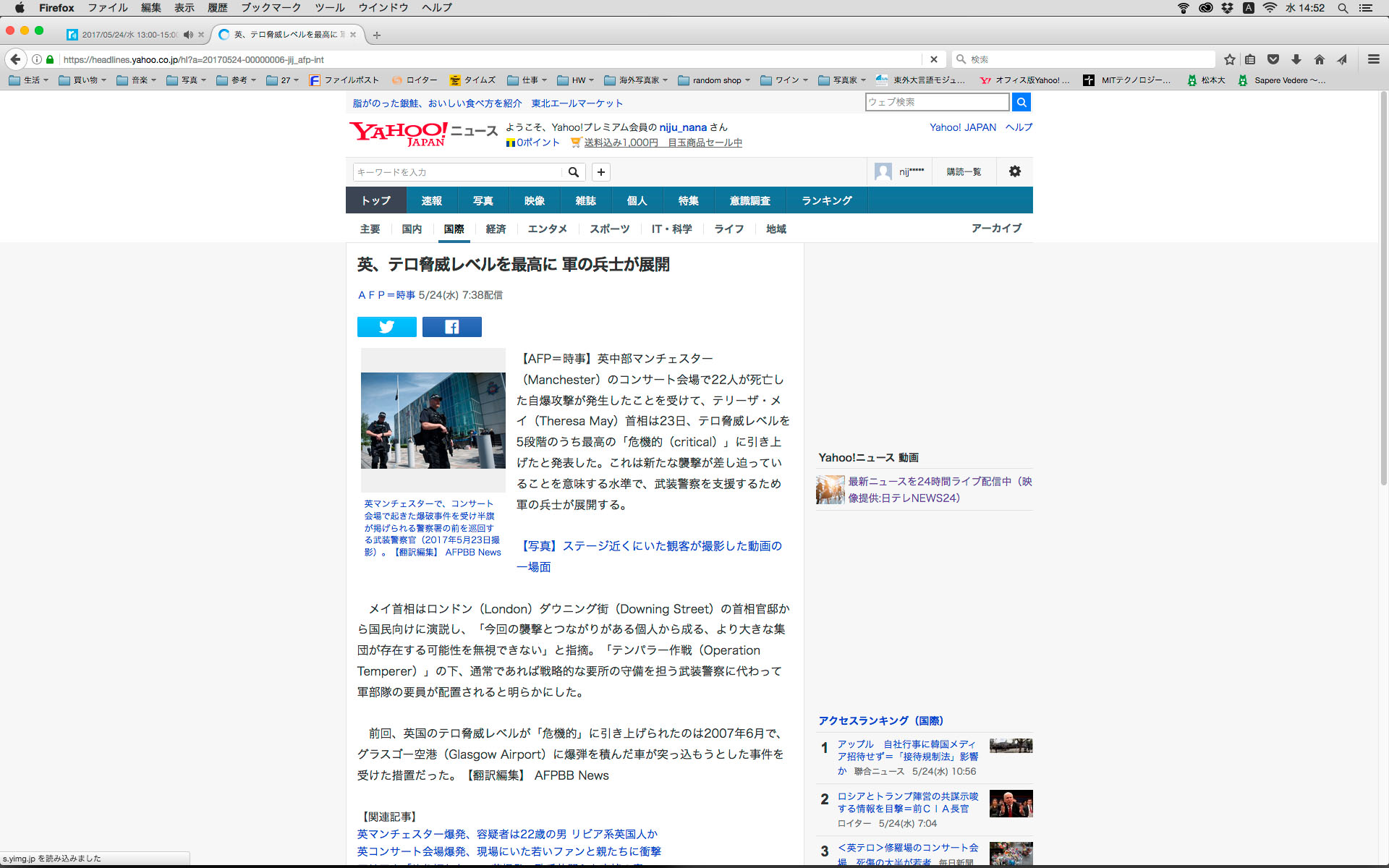Click the keyword search magnifier icon

573,172
